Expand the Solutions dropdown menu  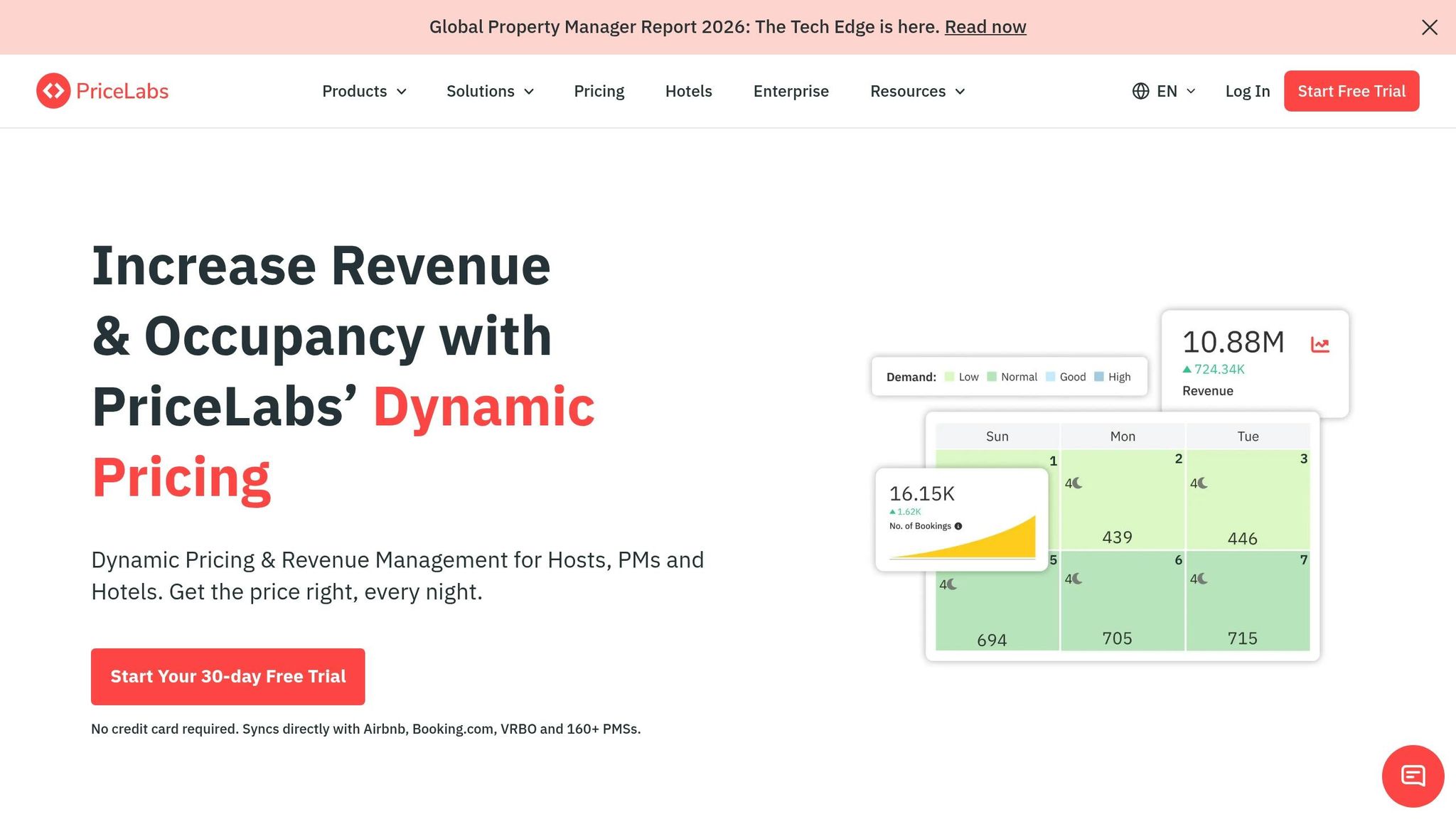(490, 91)
